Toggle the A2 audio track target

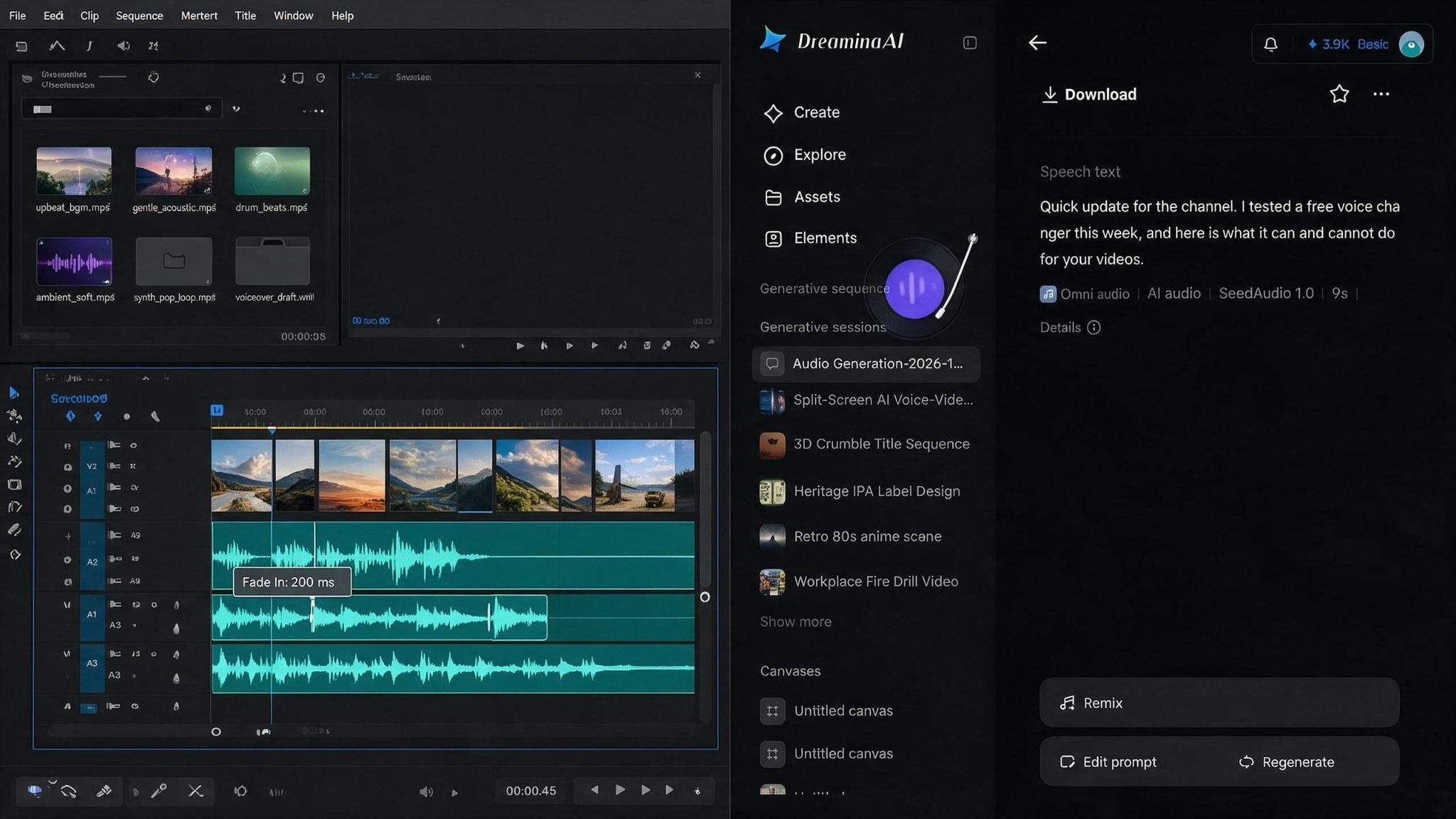click(x=92, y=562)
